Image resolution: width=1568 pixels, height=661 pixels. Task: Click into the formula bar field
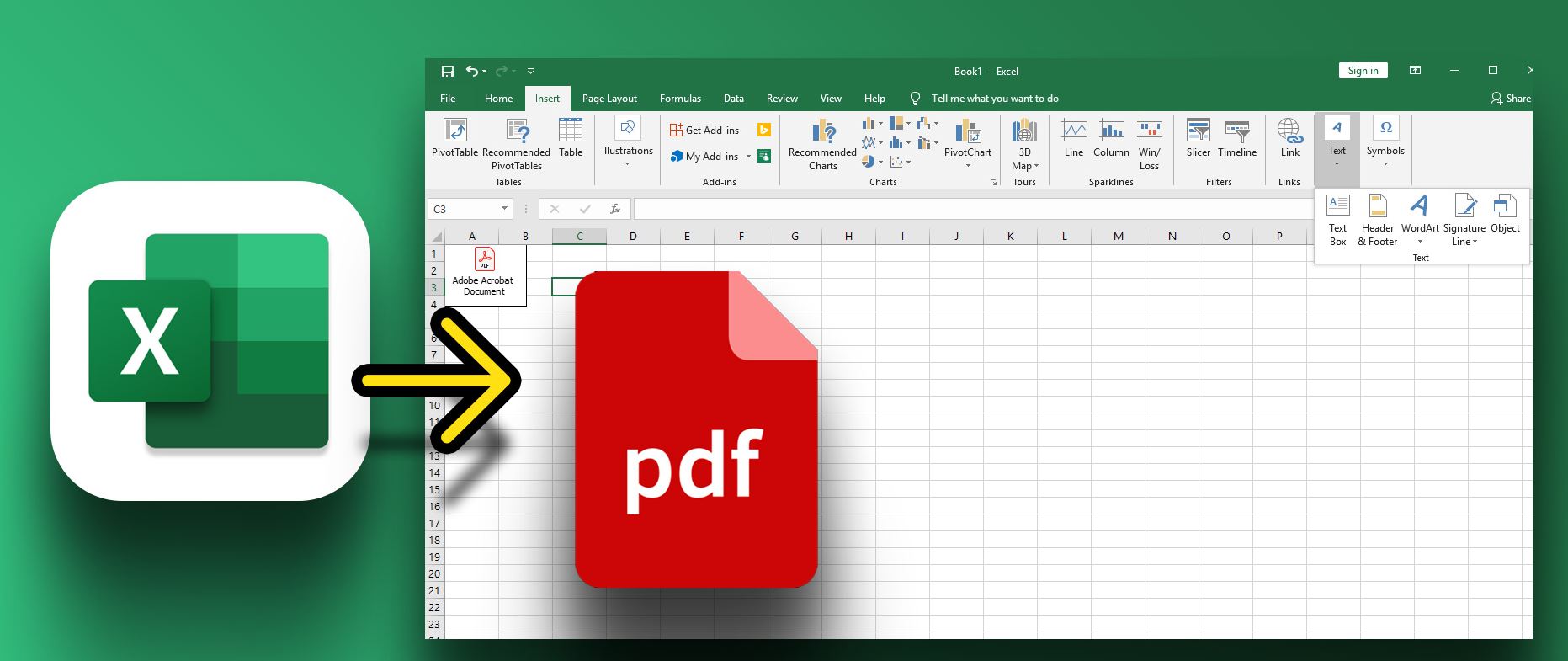click(x=972, y=209)
